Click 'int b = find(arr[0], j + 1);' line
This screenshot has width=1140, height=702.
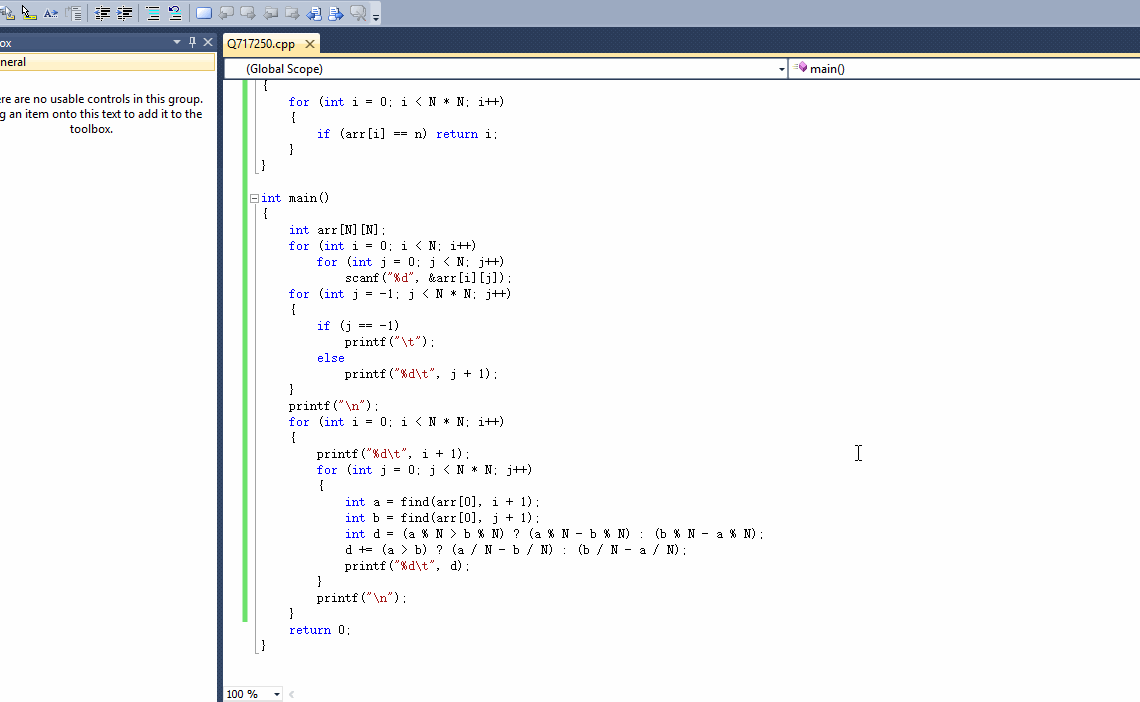point(442,517)
